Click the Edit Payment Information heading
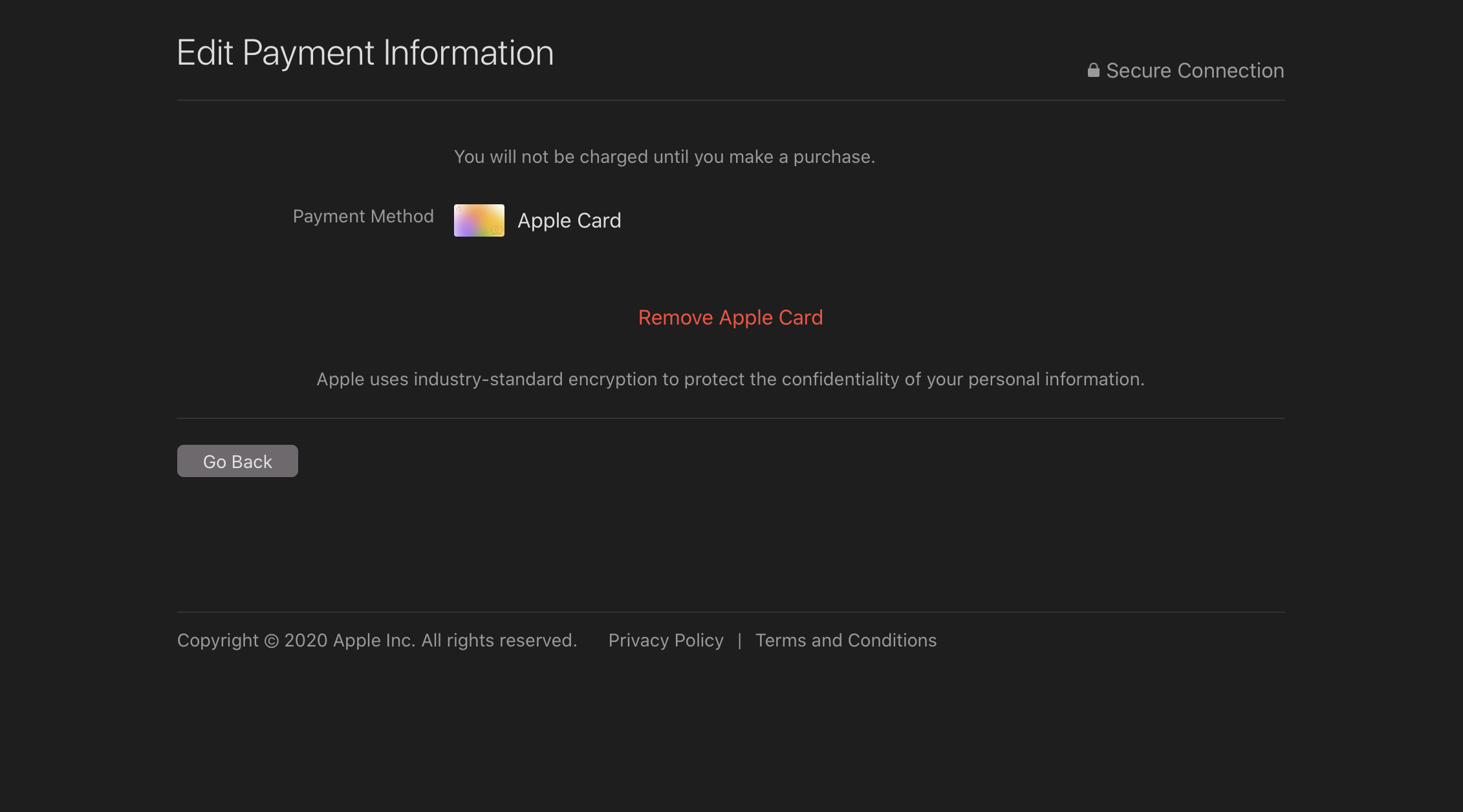 click(365, 52)
